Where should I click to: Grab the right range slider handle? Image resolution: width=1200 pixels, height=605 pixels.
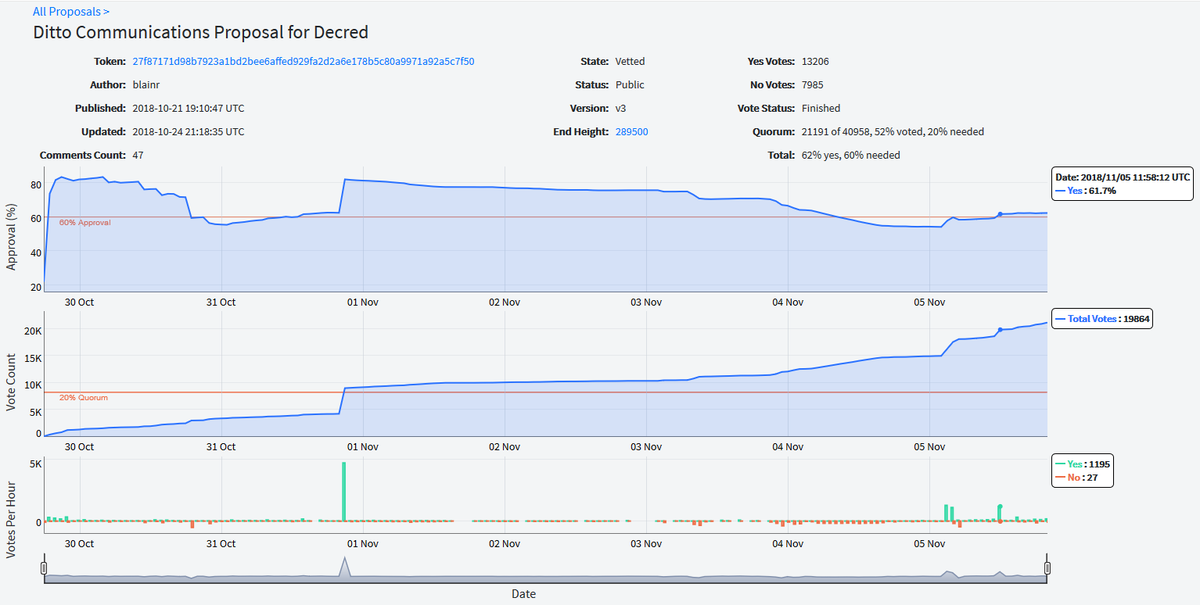click(1048, 568)
